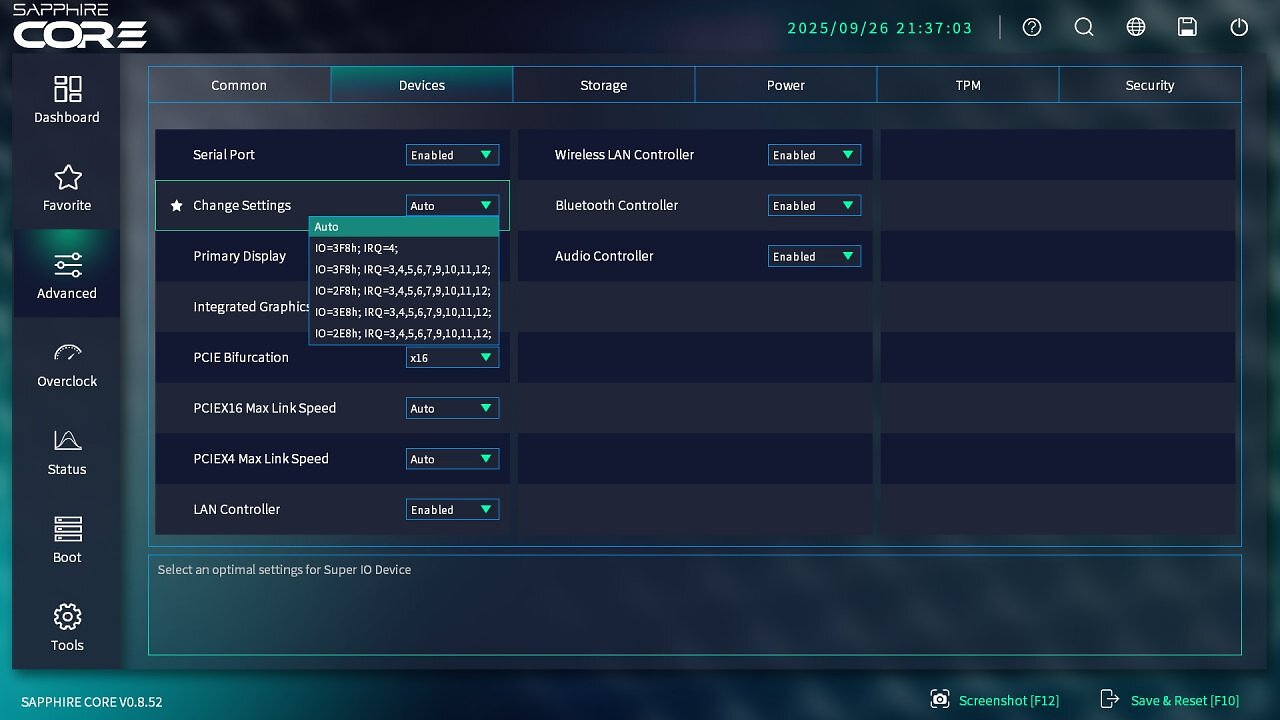Screen dimensions: 1280x720
Task: Open the Favorite section star icon
Action: point(67,178)
